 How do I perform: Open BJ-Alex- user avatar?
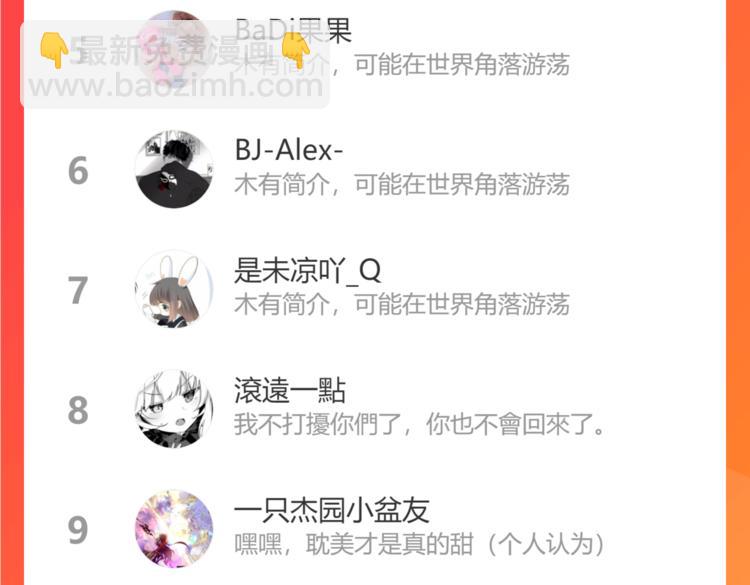pos(174,169)
